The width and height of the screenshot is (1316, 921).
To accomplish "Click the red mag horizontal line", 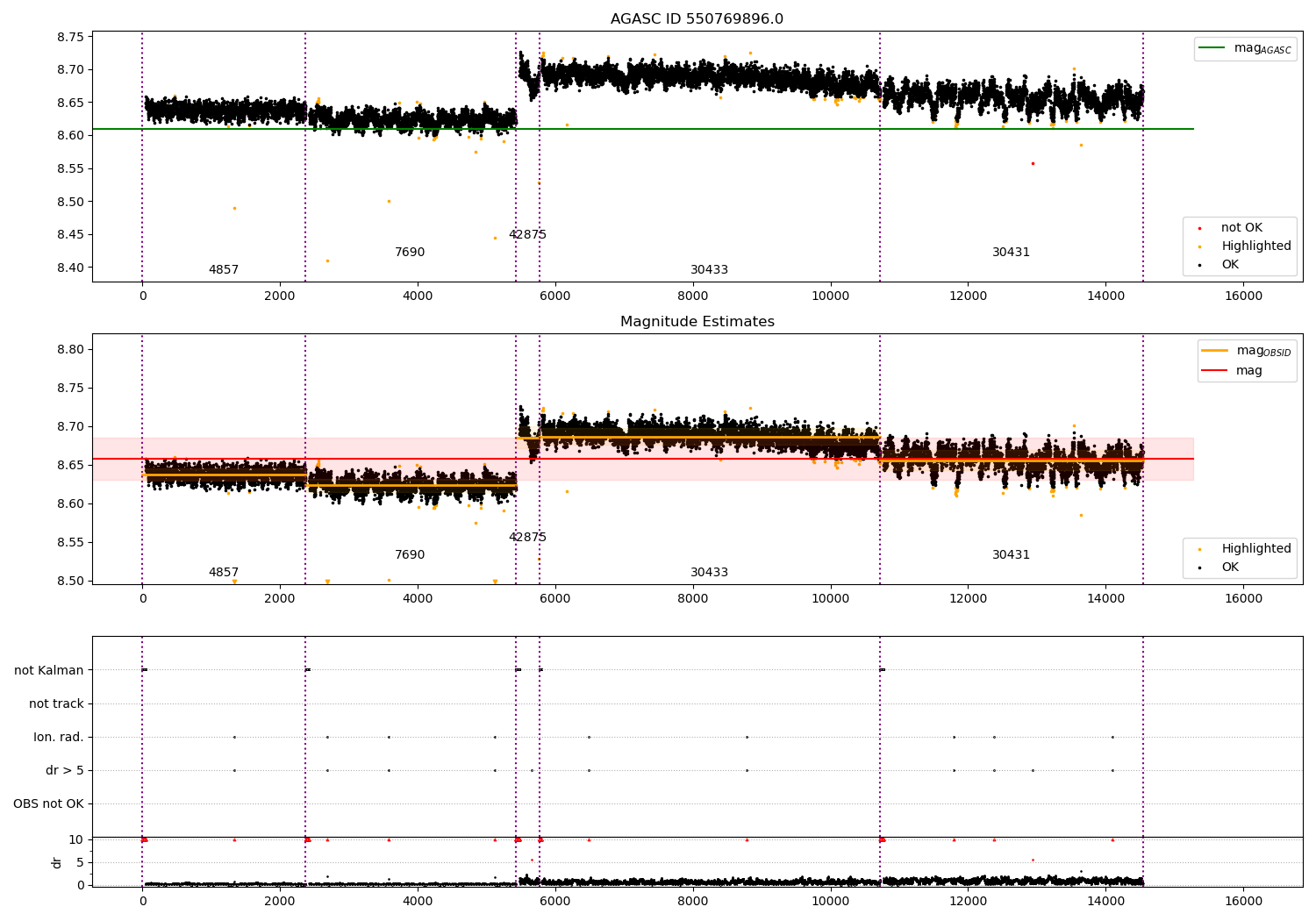I will pos(642,459).
